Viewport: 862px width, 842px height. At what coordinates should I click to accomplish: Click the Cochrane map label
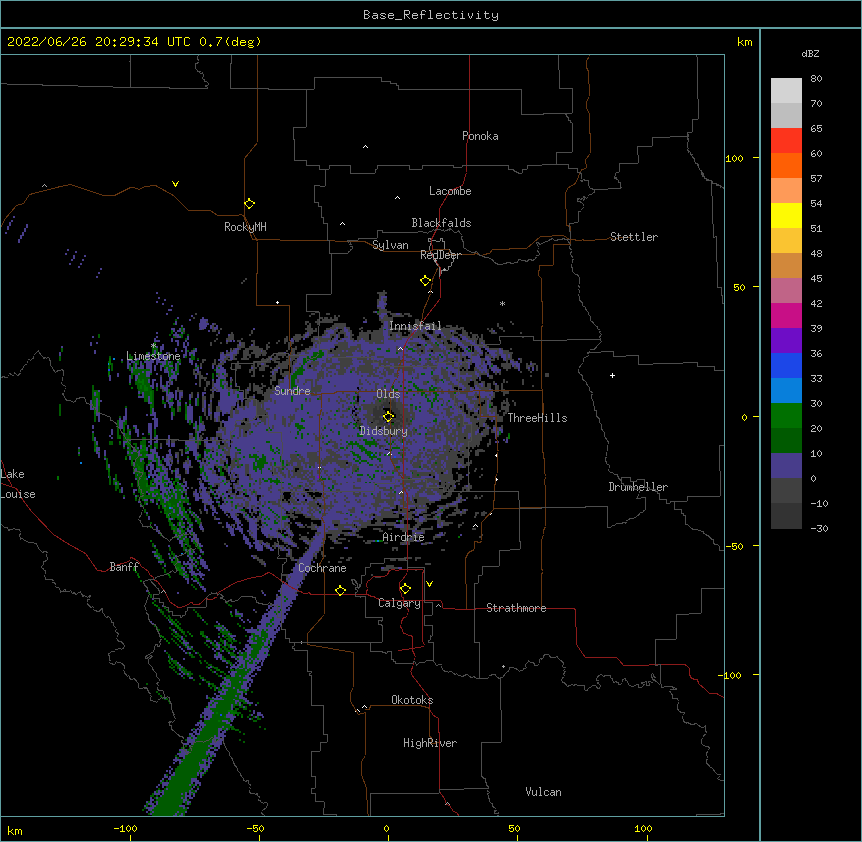pyautogui.click(x=322, y=568)
